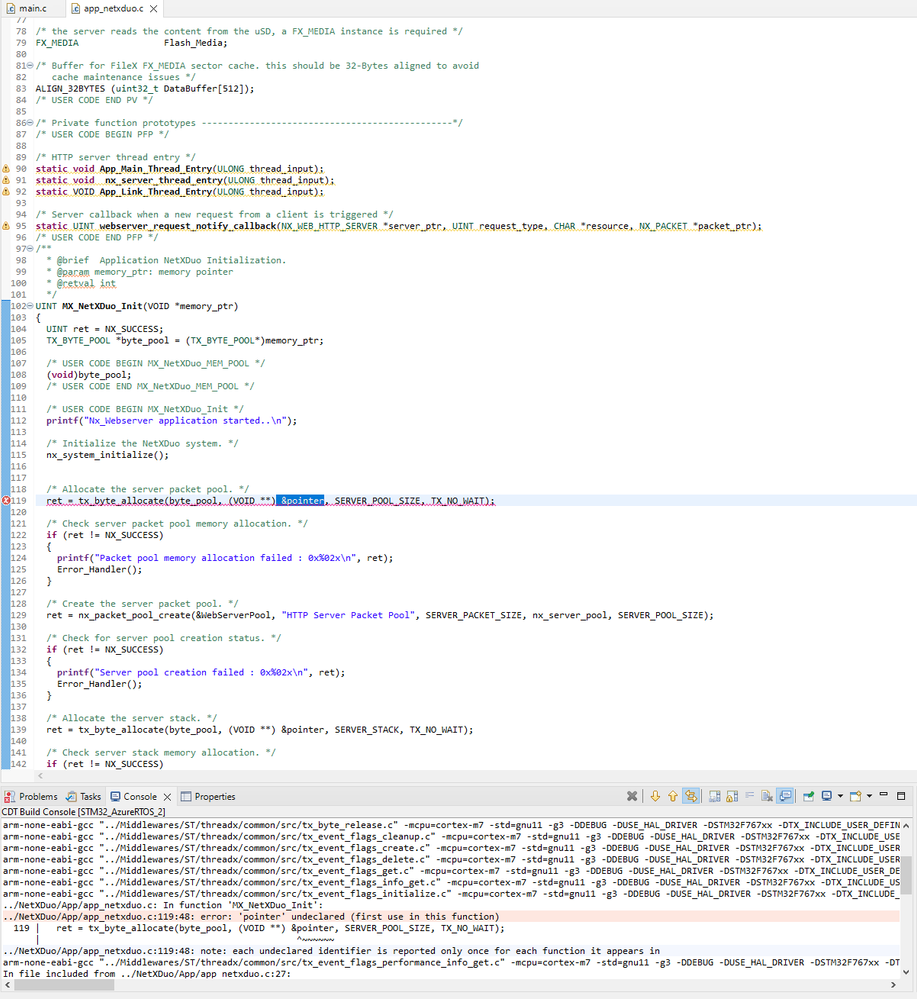Viewport: 917px width, 999px height.
Task: Click App_Link_Thread_Entry prototype on line 92
Action: 180,192
